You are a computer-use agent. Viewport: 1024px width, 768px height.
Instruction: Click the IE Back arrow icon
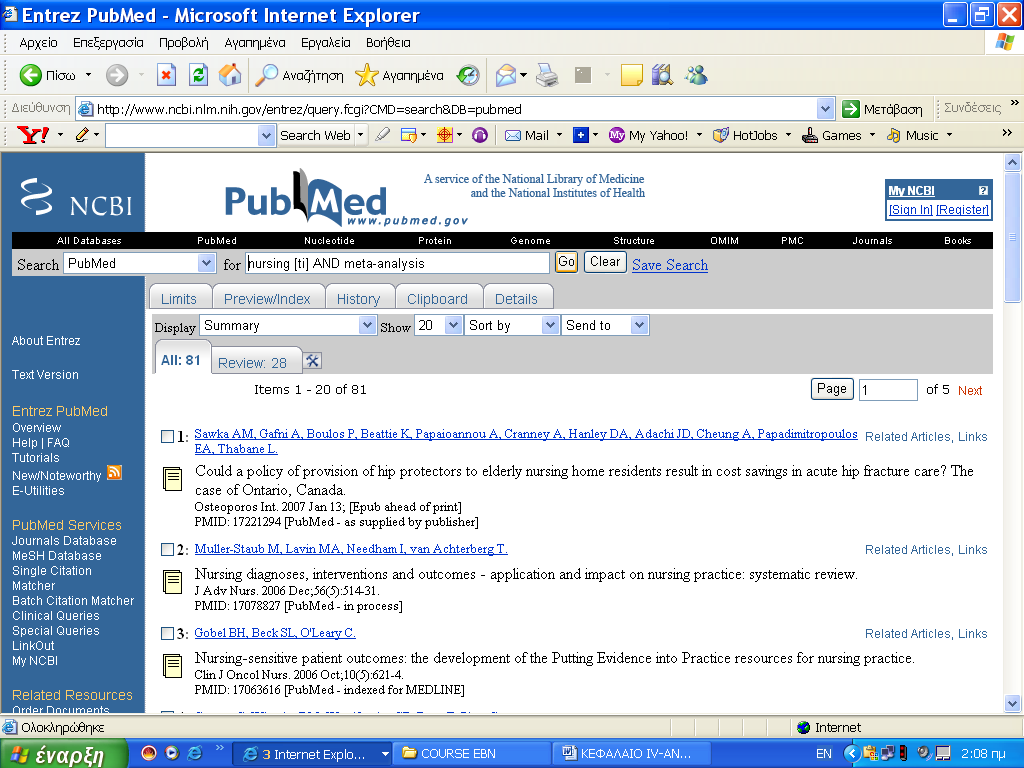point(30,75)
